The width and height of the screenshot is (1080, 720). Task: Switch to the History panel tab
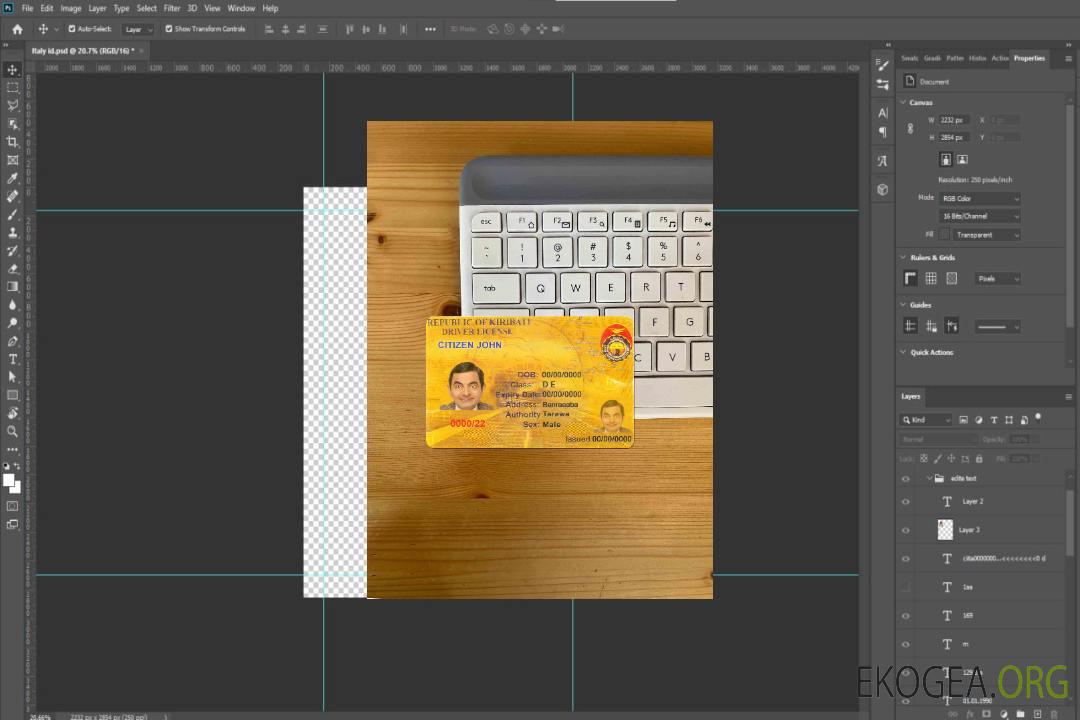[x=977, y=58]
